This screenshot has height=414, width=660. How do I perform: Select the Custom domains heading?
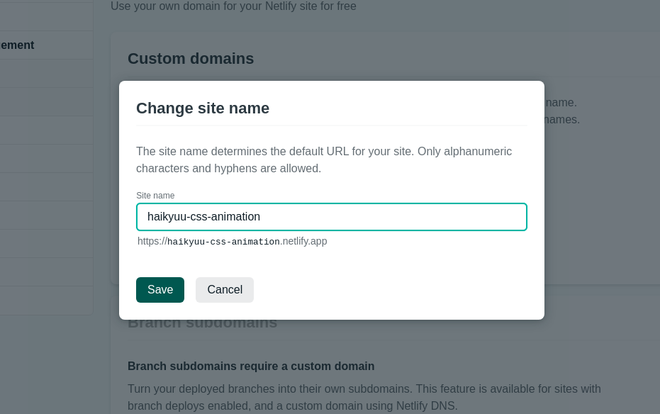pos(190,59)
